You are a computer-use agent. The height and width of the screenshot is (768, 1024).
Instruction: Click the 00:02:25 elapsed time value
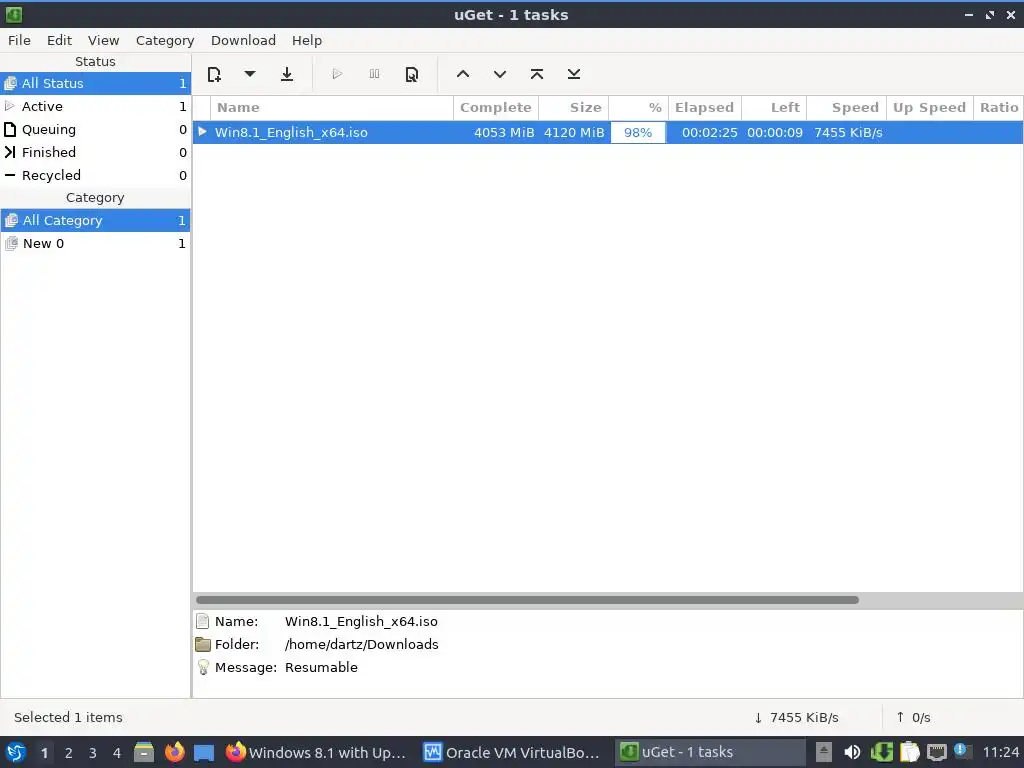tap(710, 133)
